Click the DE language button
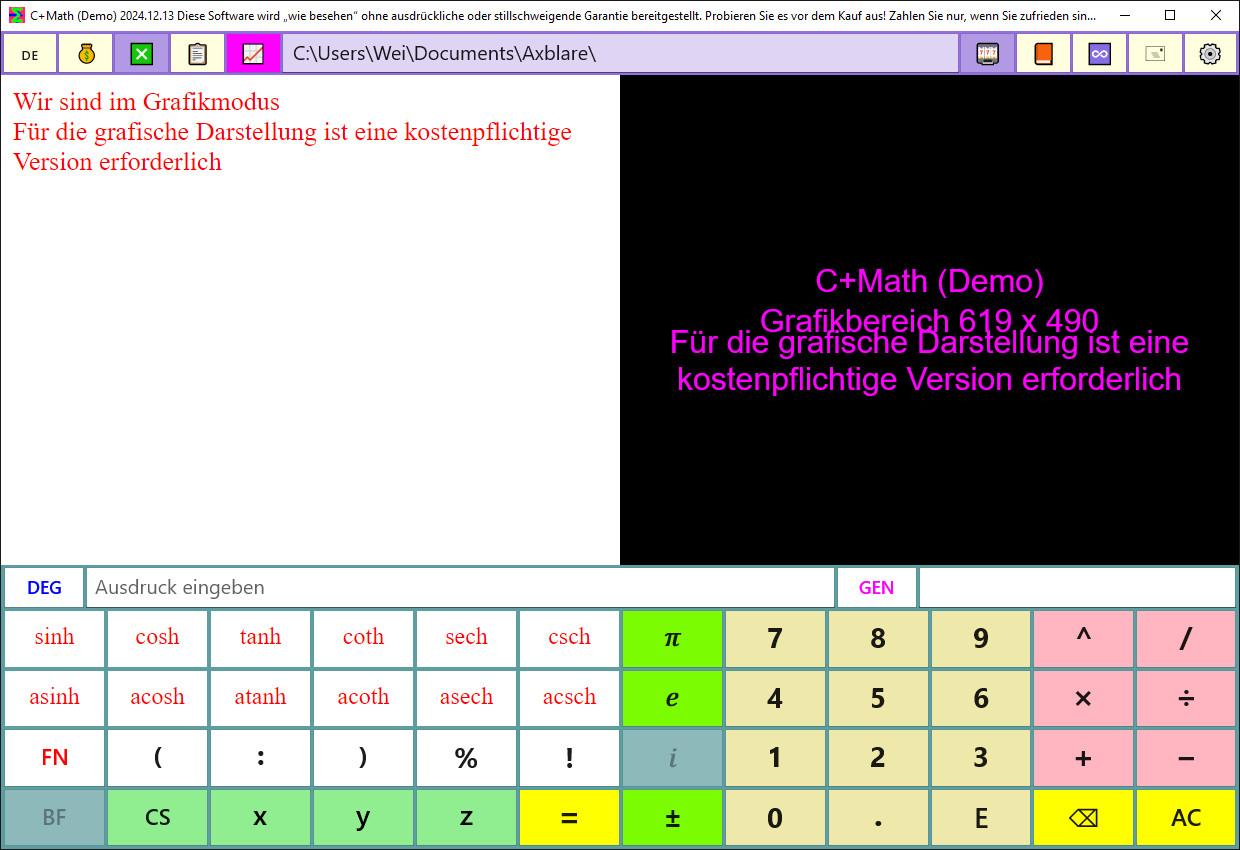1240x850 pixels. tap(30, 54)
